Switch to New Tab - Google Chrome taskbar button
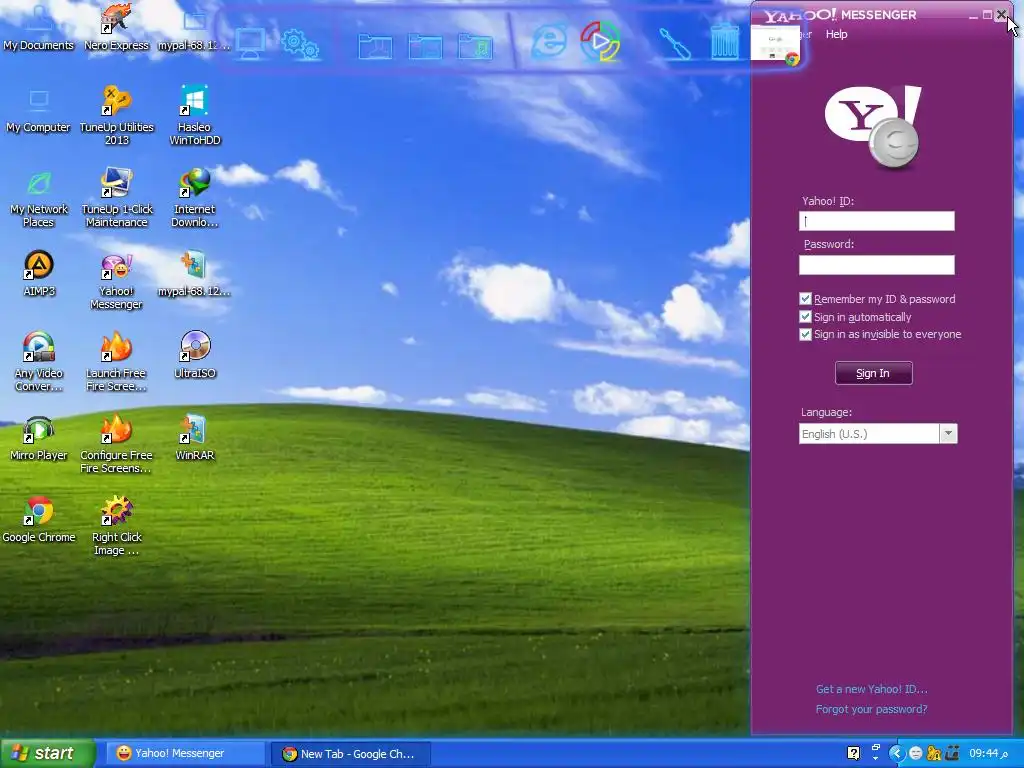Screen dimensions: 1024x768 [350, 754]
